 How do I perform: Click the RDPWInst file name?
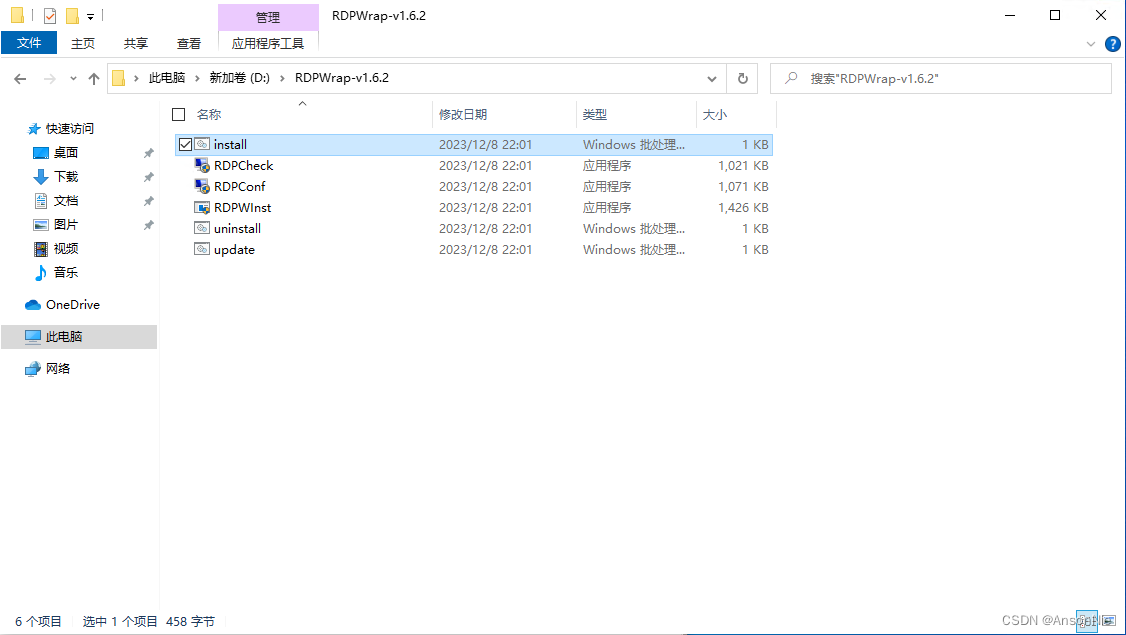[x=243, y=208]
